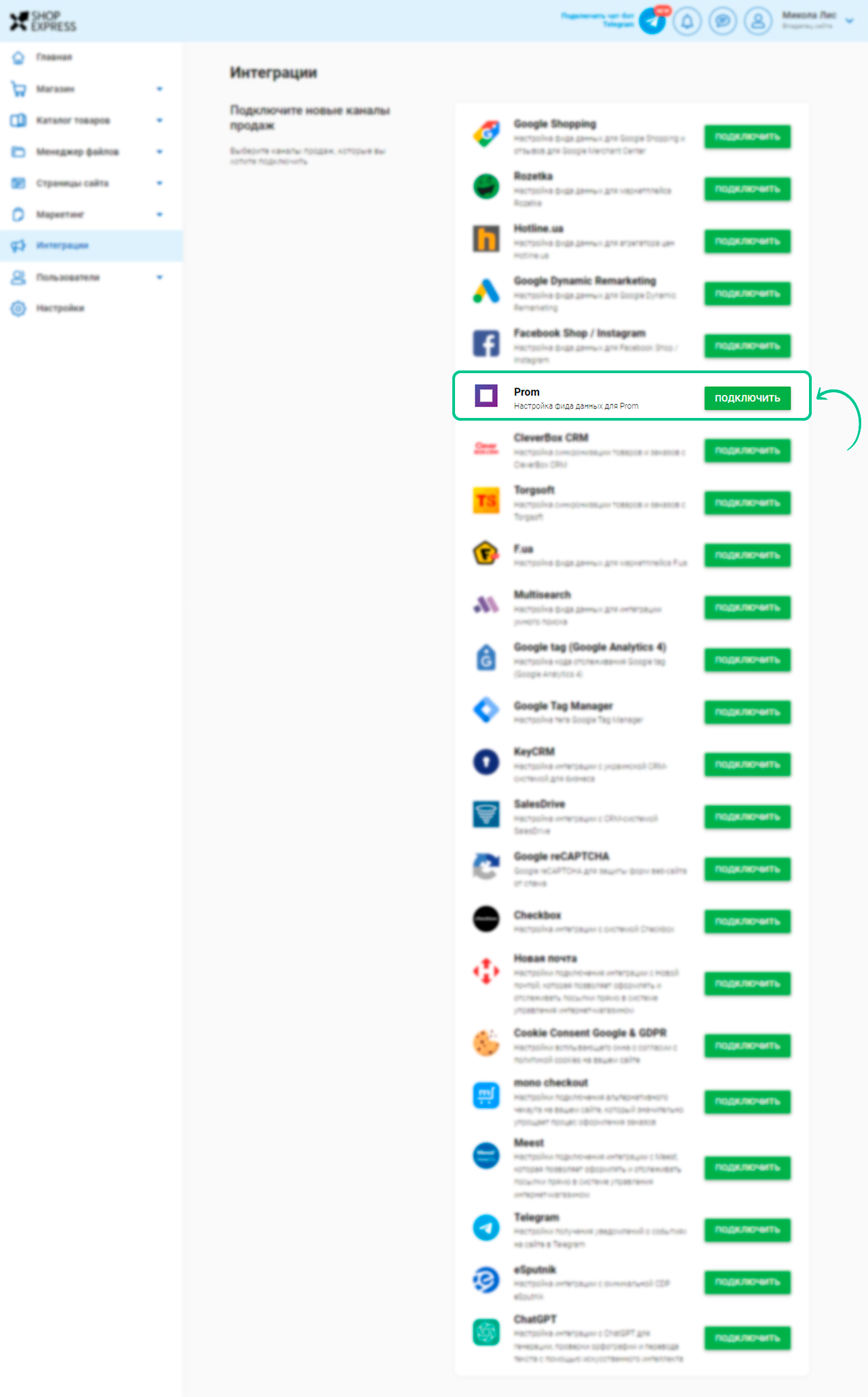
Task: Click the ChatGPT integration icon
Action: [x=486, y=1332]
